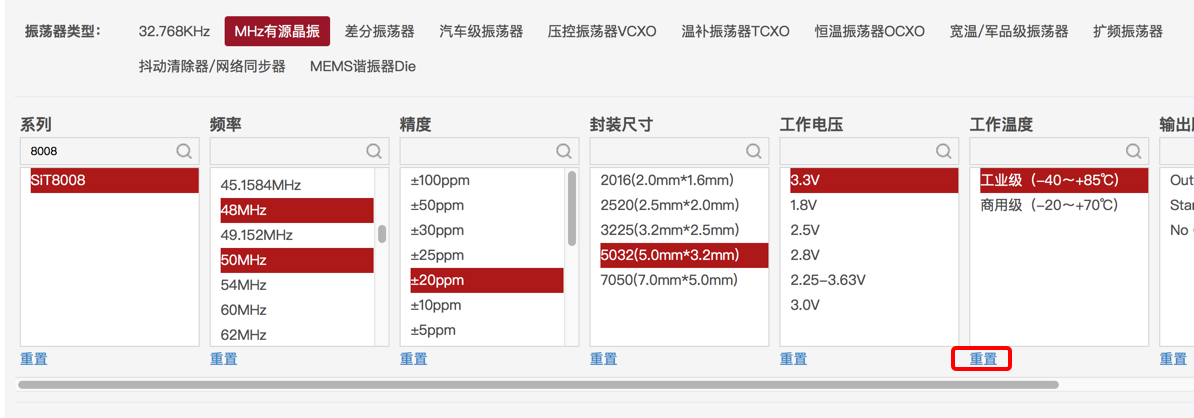Viewport: 1194px width, 418px height.
Task: Click the 频率 list vertical scrollbar thumb
Action: point(382,234)
